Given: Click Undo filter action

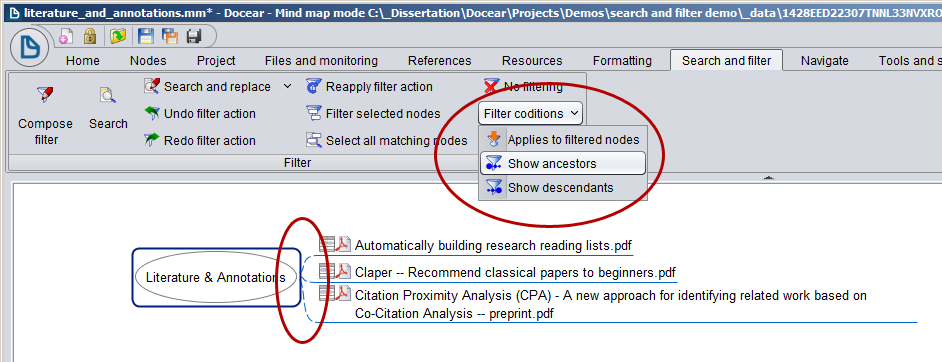Looking at the screenshot, I should pos(200,113).
